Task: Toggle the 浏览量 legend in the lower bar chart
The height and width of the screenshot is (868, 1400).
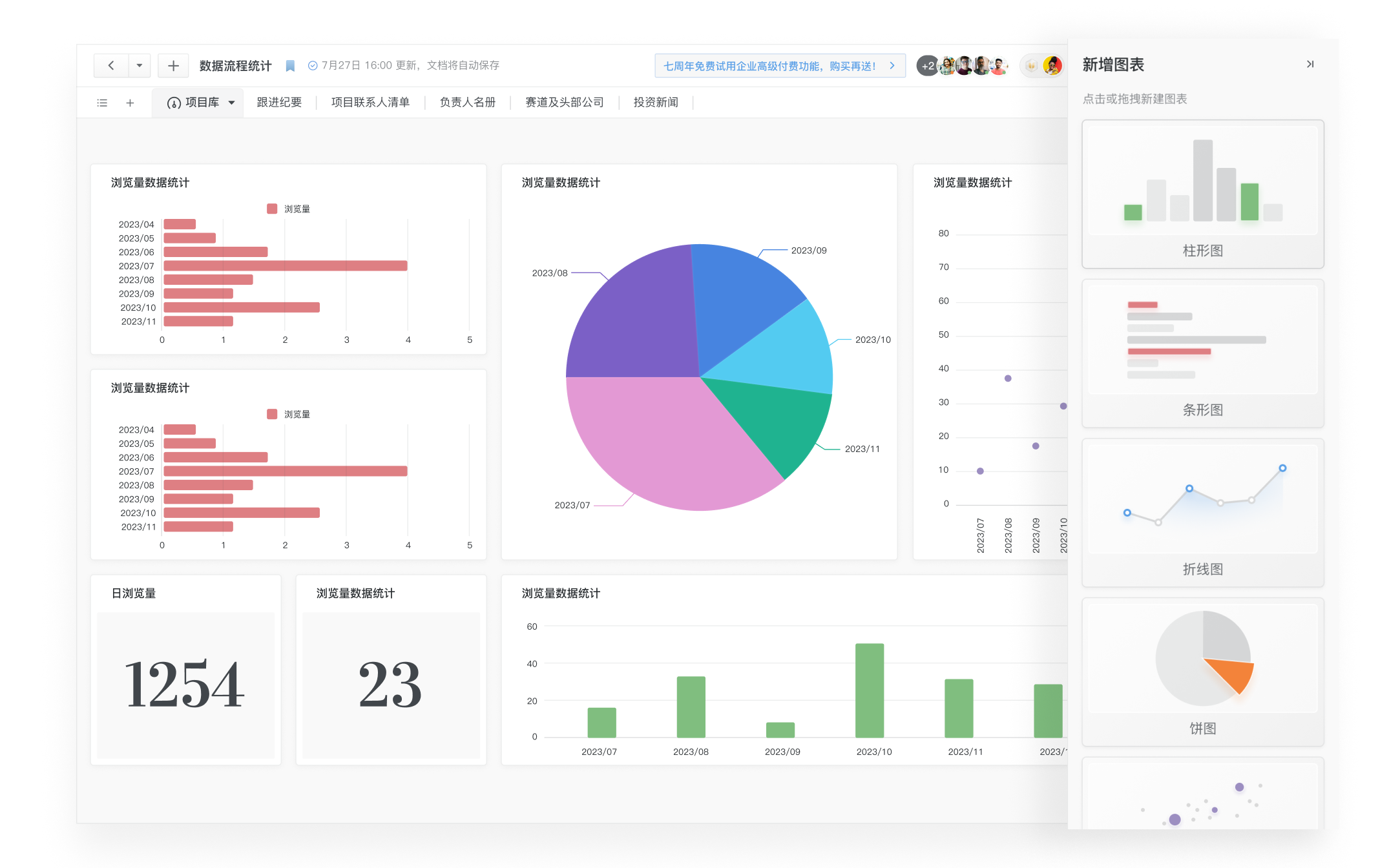Action: pyautogui.click(x=288, y=414)
